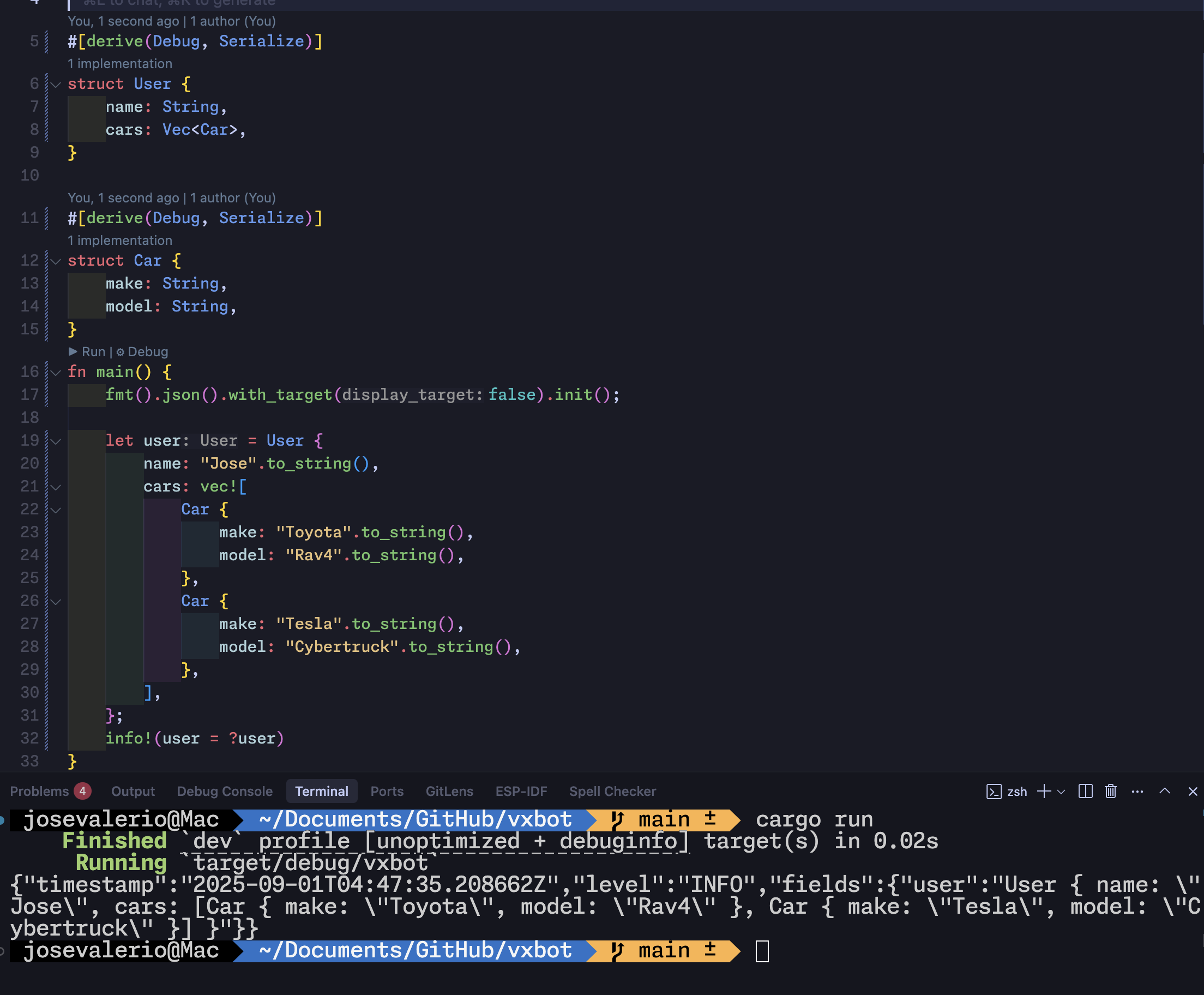Click 'josevalerio@Mac' in last prompt line

122,951
